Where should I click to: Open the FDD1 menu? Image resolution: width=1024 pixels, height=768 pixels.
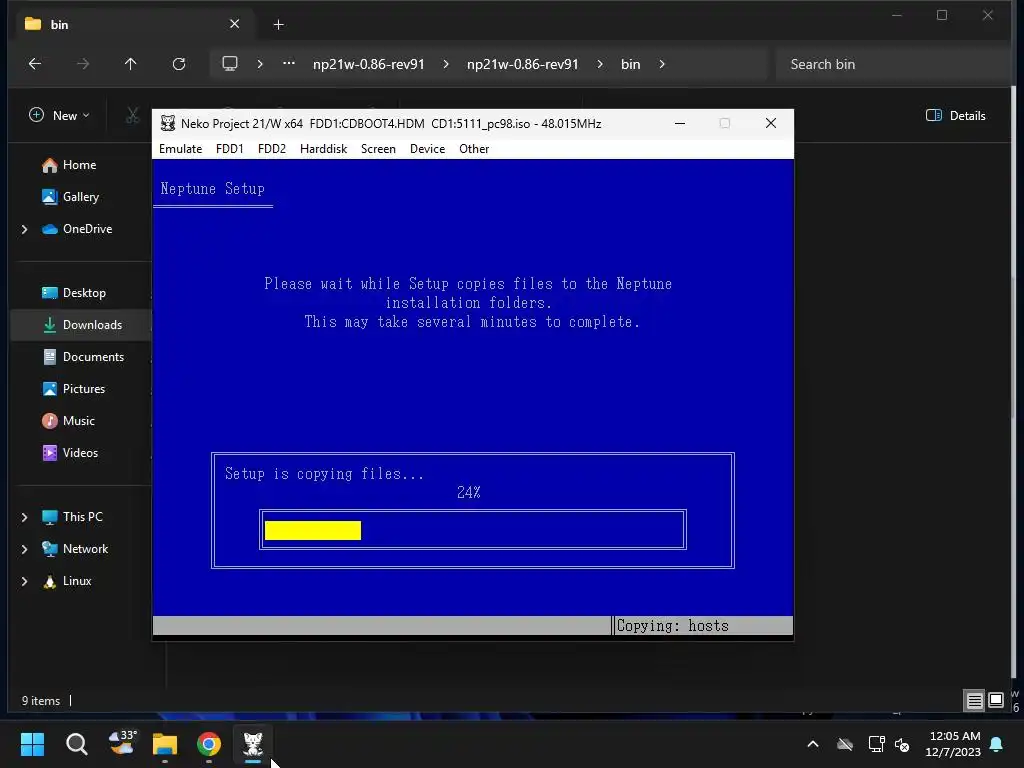[x=230, y=149]
